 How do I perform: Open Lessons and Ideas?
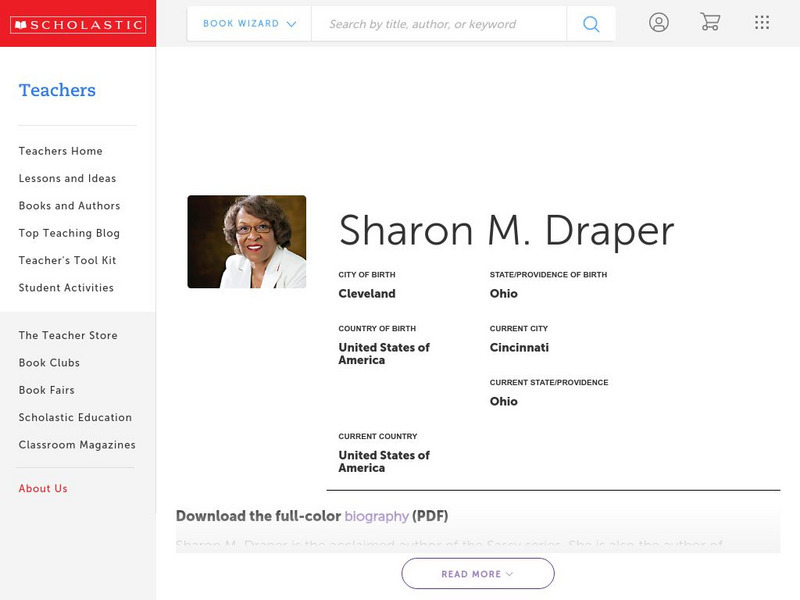click(67, 179)
